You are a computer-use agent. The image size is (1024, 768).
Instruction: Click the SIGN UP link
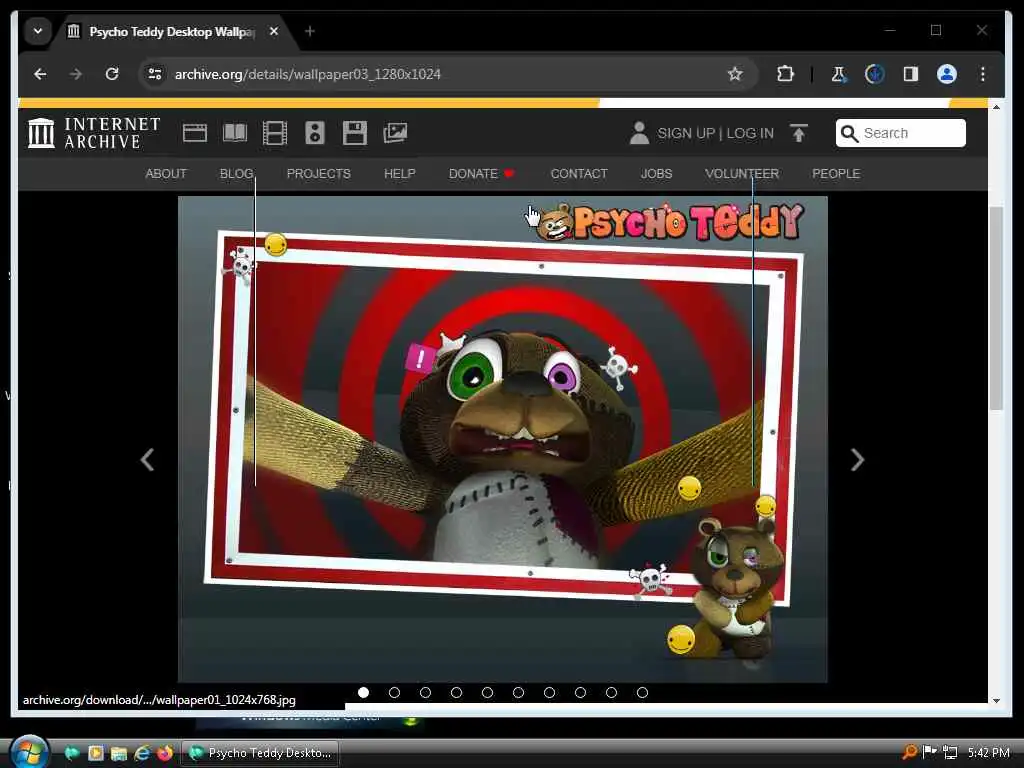(686, 133)
